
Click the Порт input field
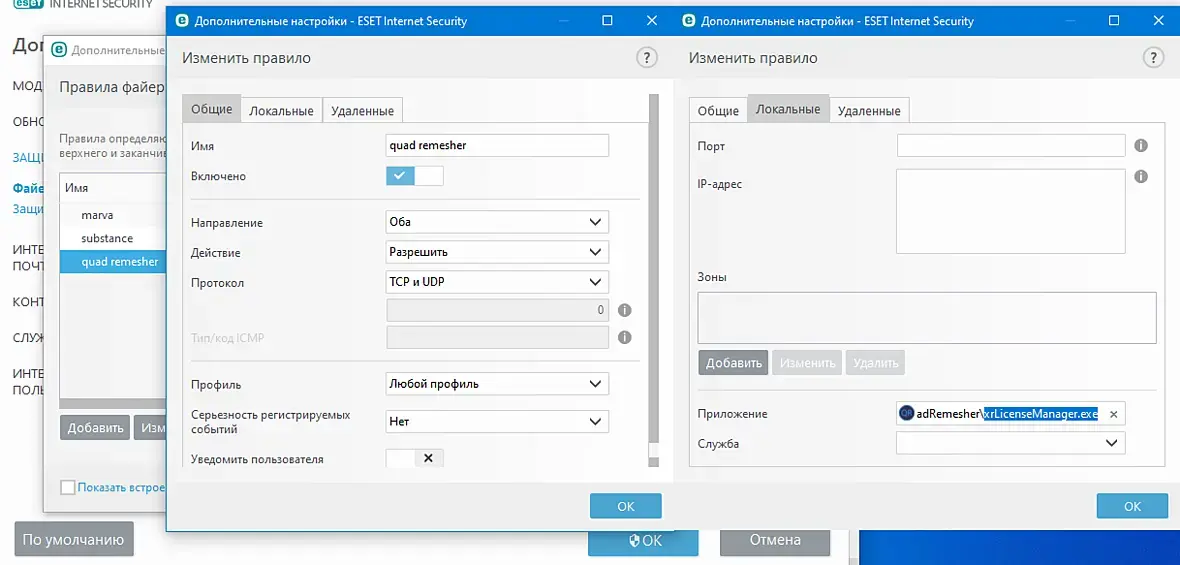click(x=1011, y=145)
